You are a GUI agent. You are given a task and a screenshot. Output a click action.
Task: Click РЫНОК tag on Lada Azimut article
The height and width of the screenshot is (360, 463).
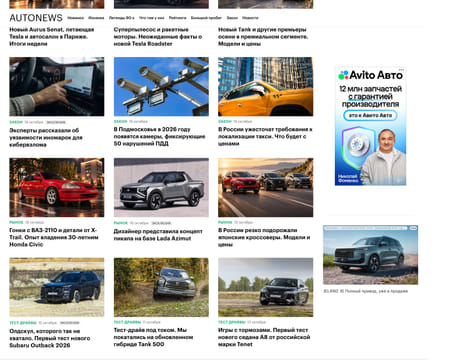tap(121, 223)
